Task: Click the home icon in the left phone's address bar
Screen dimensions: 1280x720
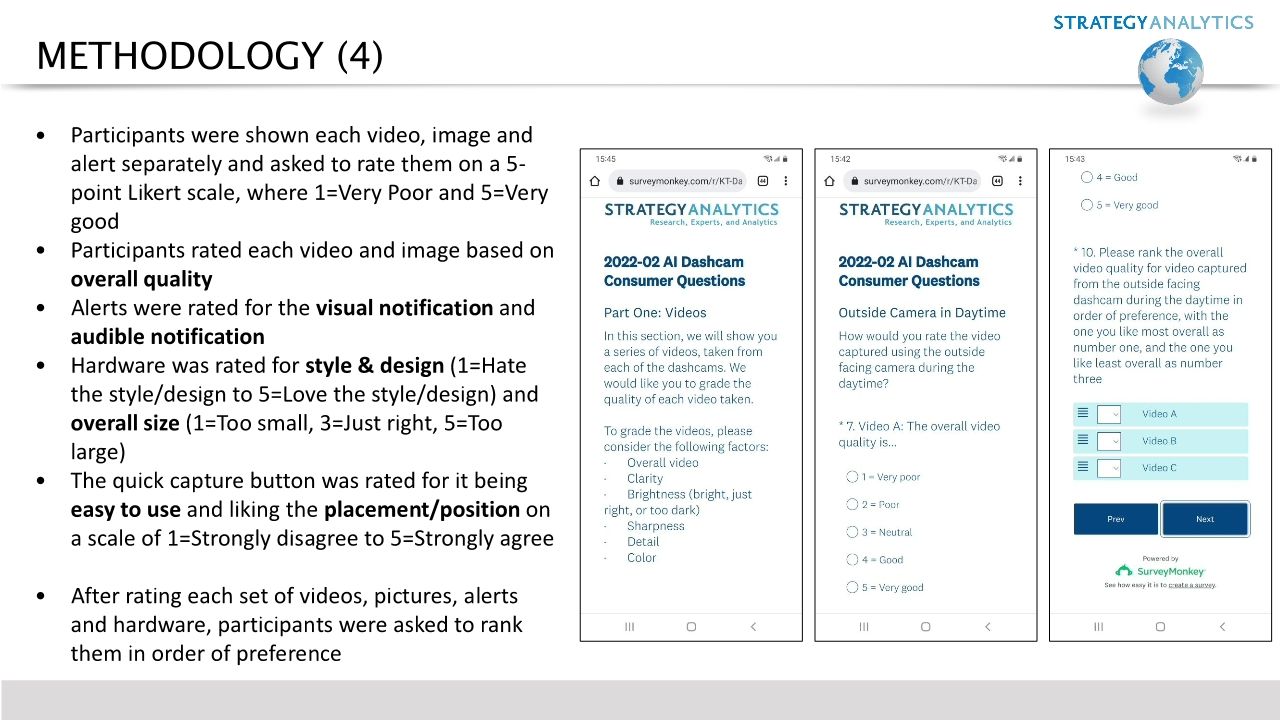Action: pos(594,181)
